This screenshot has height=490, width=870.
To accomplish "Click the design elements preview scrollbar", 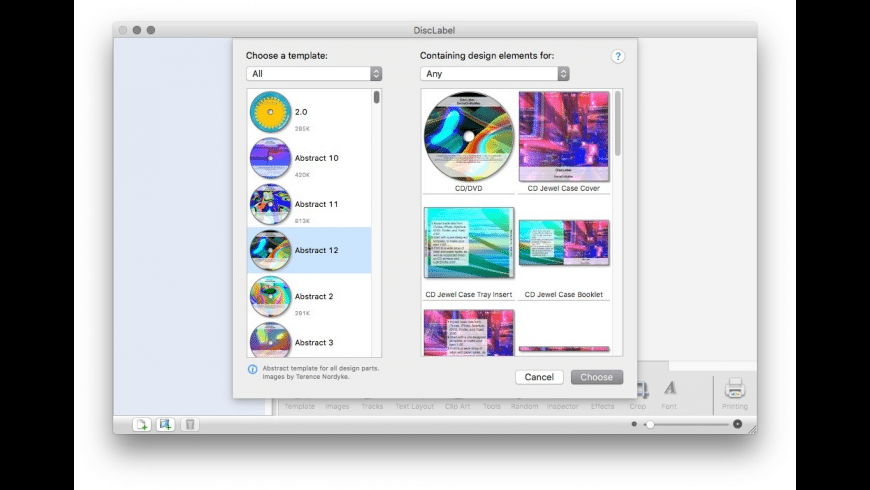I will [618, 123].
